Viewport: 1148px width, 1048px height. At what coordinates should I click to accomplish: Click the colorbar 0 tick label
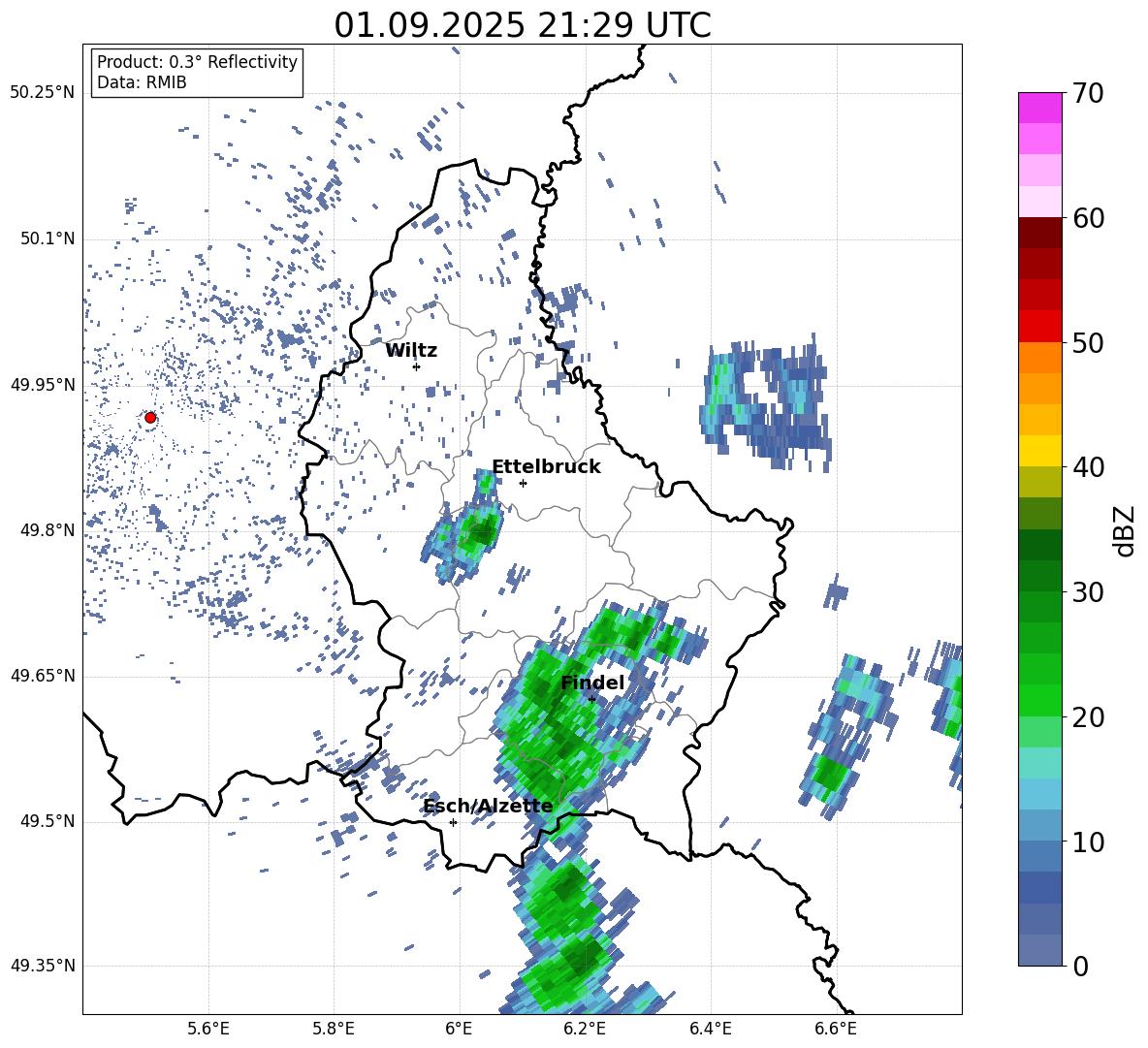[1080, 966]
